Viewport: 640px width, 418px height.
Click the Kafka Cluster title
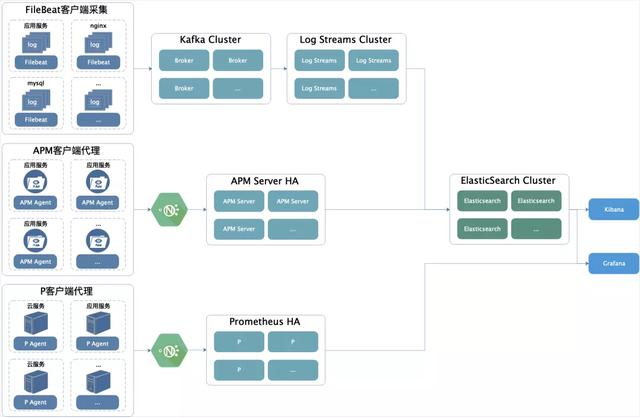click(210, 40)
